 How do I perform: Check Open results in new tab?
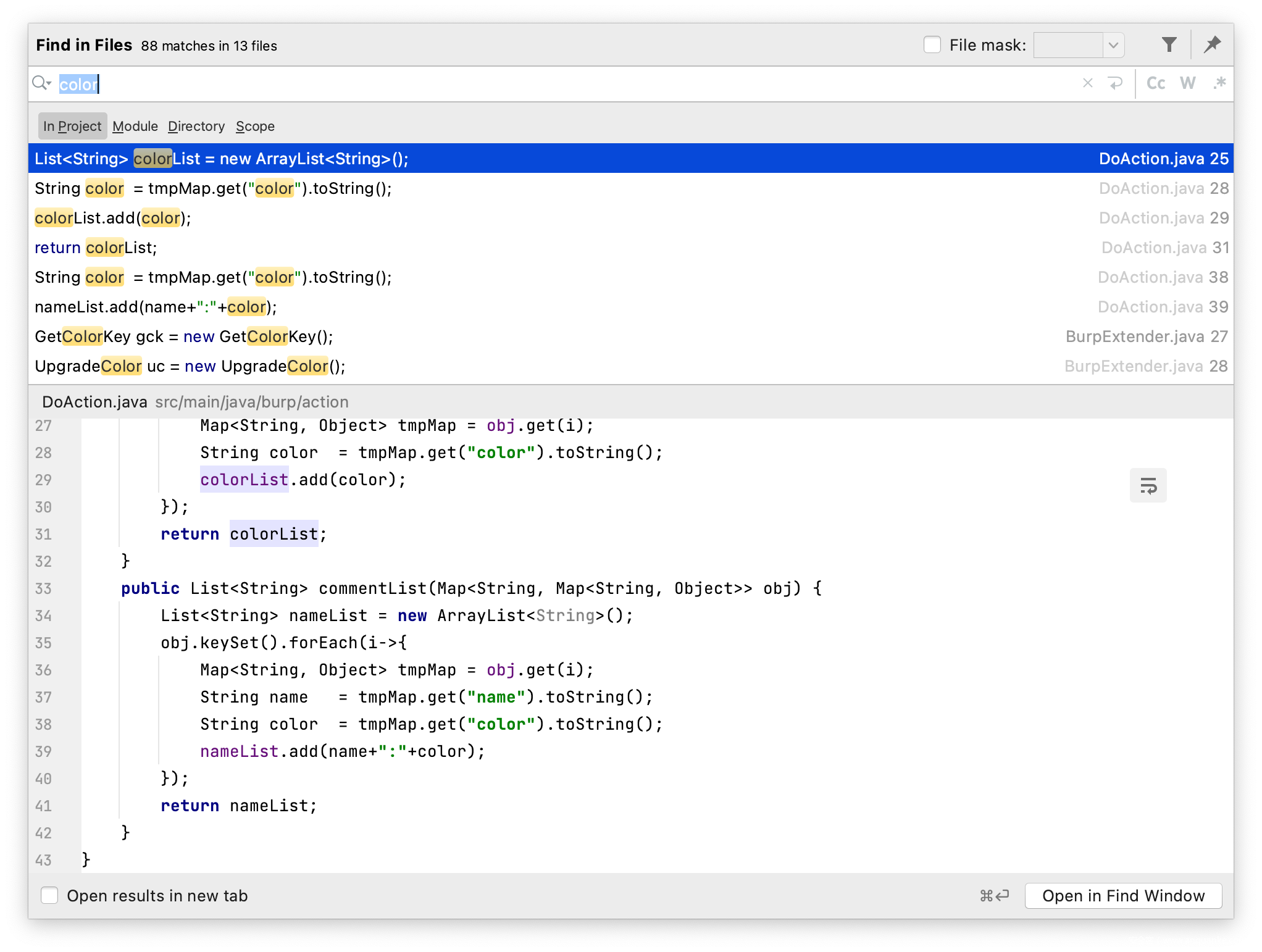point(49,896)
